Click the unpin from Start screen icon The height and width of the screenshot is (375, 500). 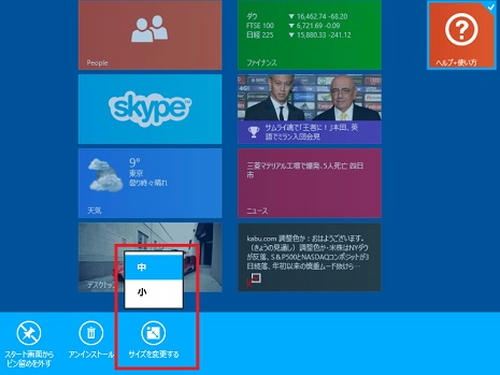point(29,333)
